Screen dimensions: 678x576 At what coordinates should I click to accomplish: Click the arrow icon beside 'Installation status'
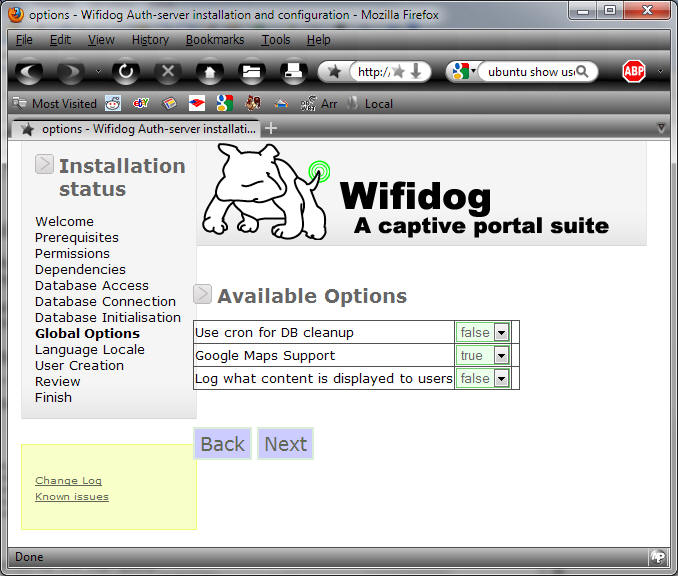coord(44,164)
